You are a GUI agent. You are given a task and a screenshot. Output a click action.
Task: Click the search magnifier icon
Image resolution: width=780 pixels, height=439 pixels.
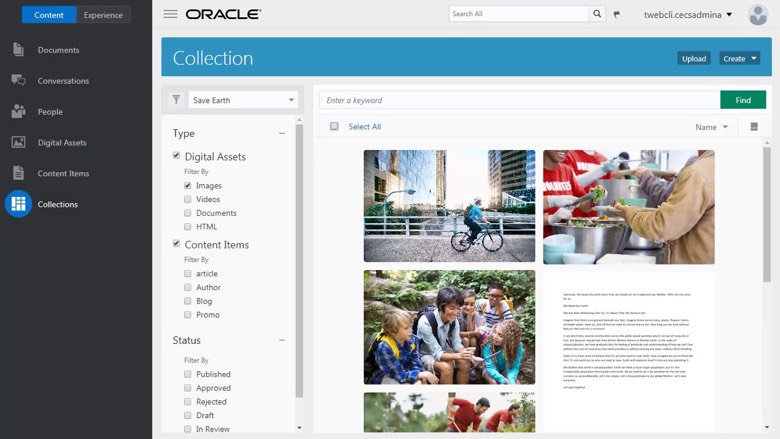[597, 14]
